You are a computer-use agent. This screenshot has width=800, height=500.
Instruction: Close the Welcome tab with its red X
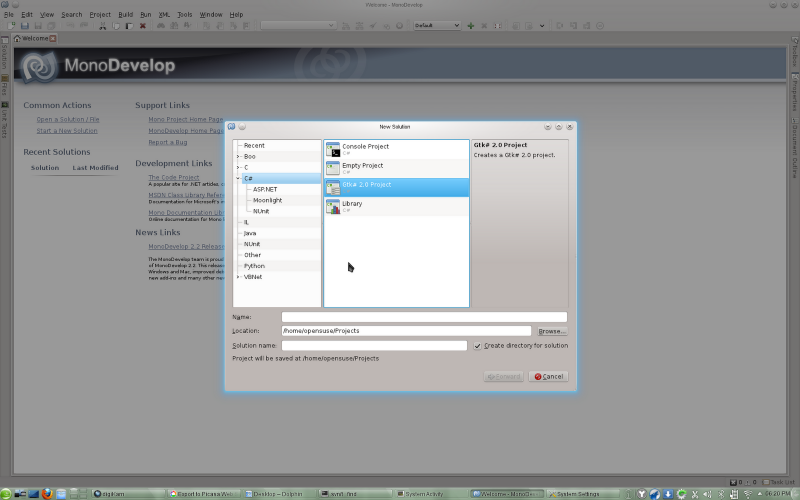(x=53, y=38)
